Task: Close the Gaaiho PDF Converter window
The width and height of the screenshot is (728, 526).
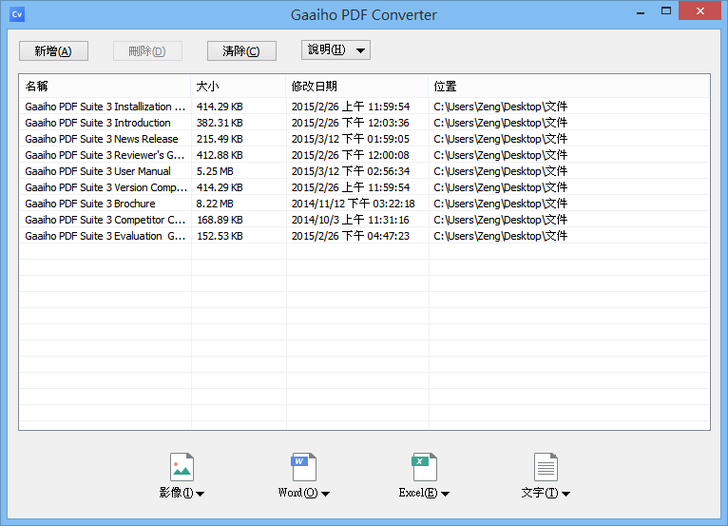Action: pyautogui.click(x=700, y=11)
